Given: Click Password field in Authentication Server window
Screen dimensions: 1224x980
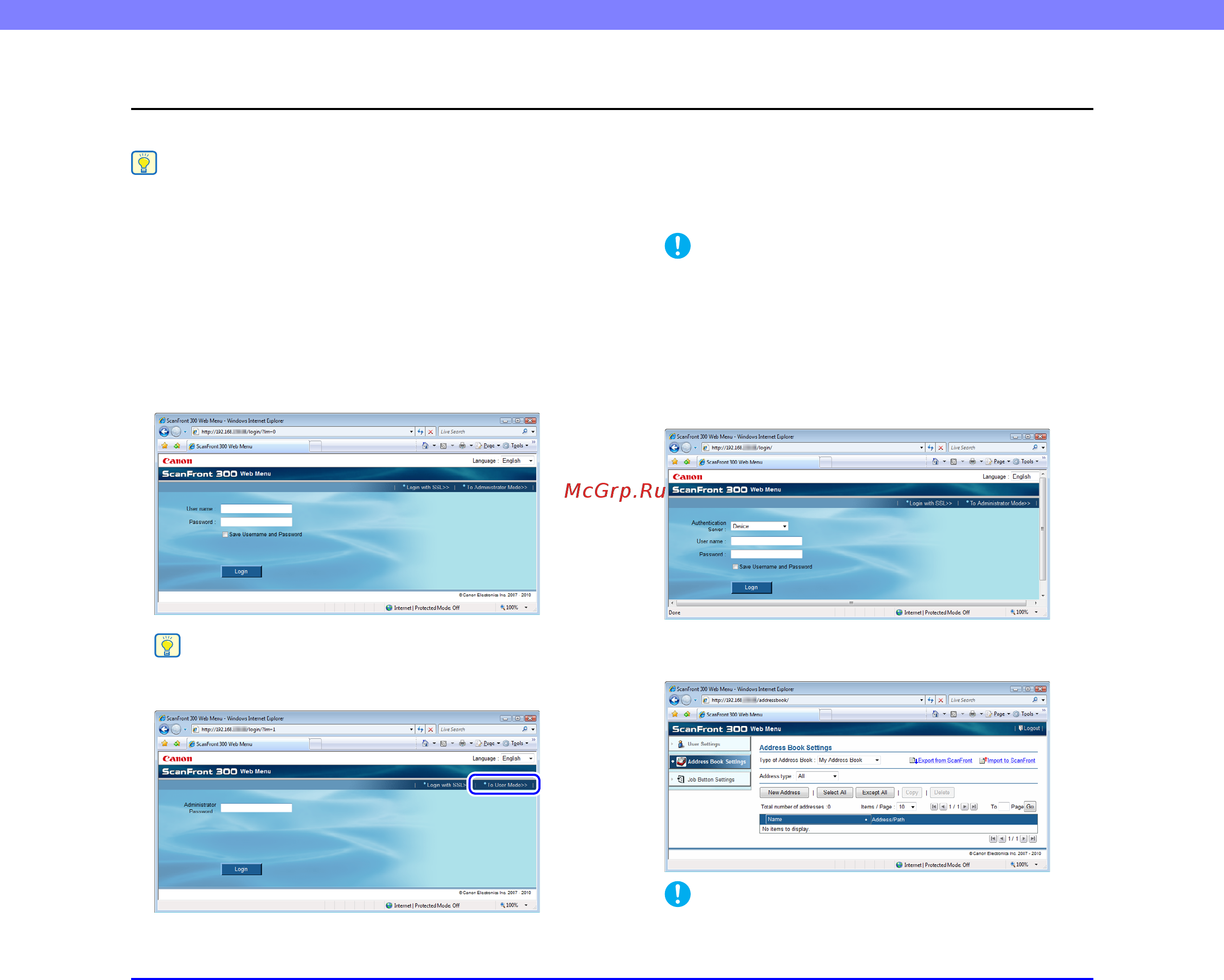Looking at the screenshot, I should (766, 554).
